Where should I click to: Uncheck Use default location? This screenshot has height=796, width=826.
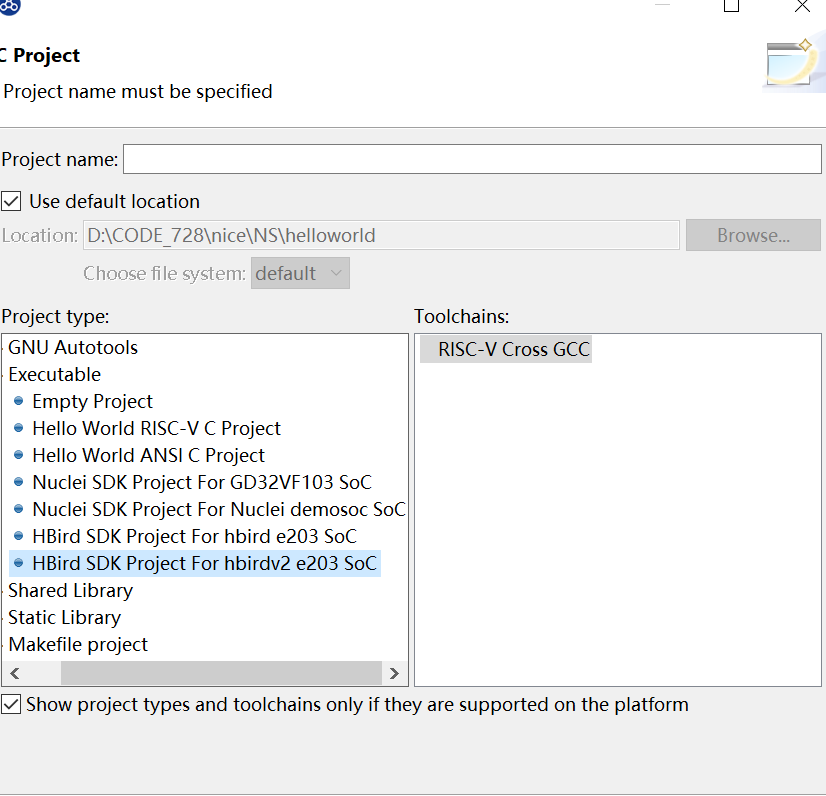coord(11,202)
